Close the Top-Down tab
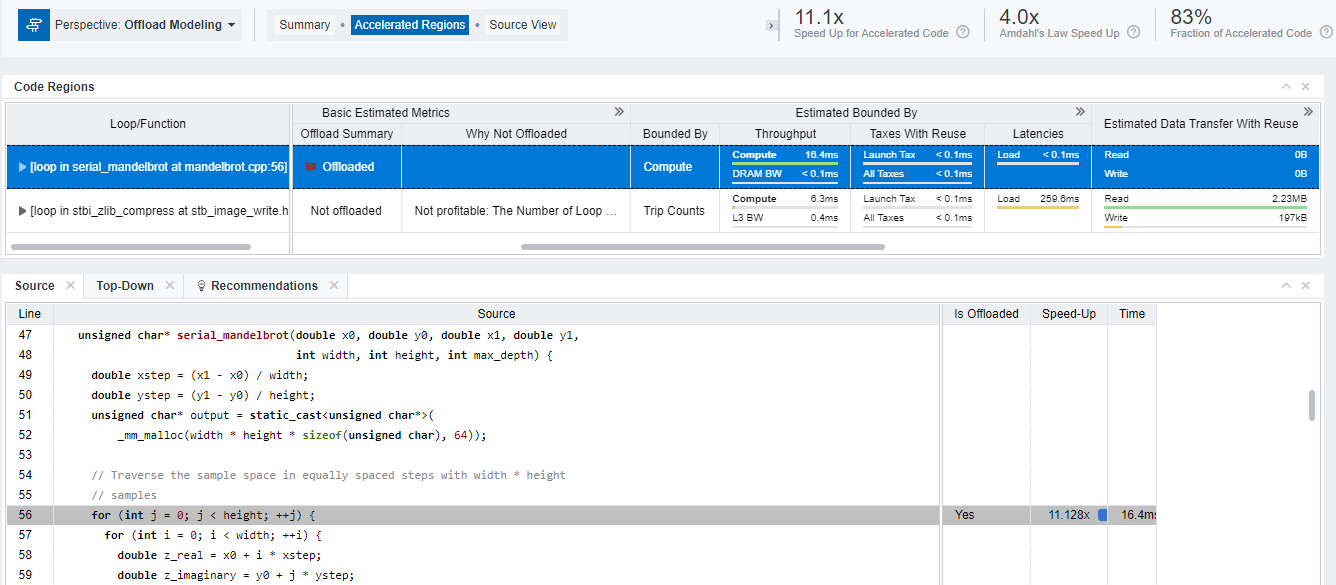Screen dimensions: 1336x585 click(169, 286)
